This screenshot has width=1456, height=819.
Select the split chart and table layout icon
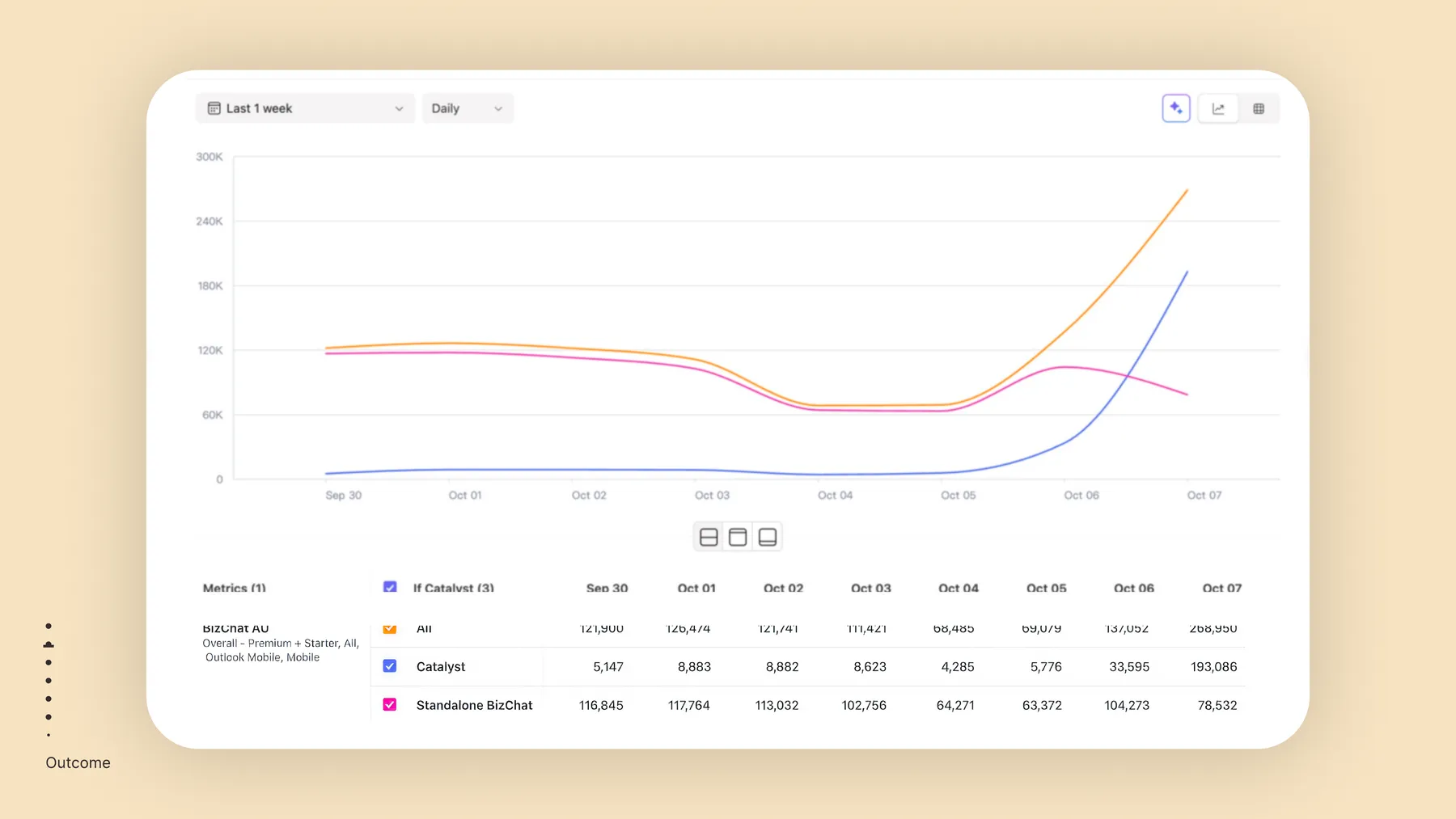tap(709, 537)
